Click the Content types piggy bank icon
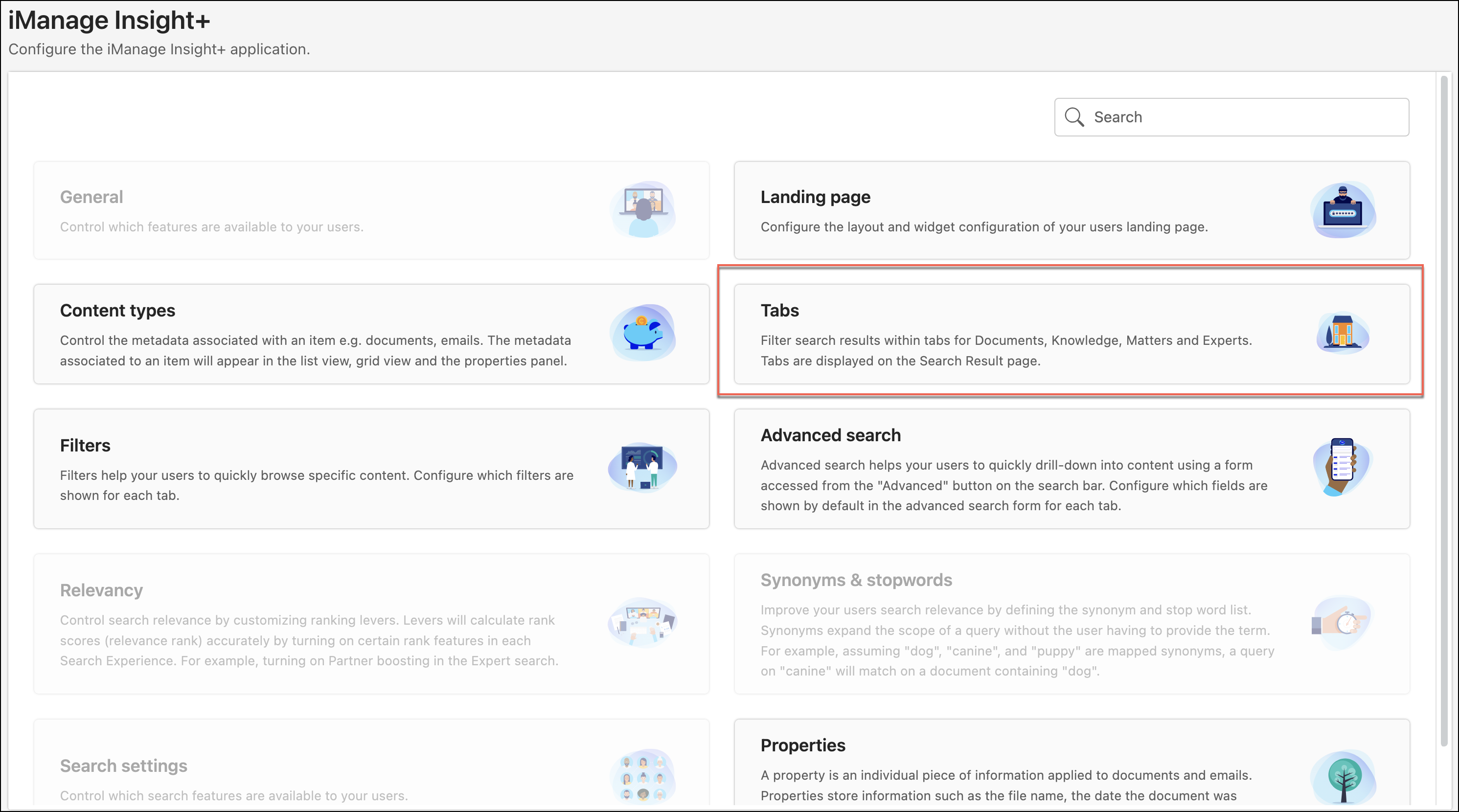The height and width of the screenshot is (812, 1459). click(x=643, y=333)
